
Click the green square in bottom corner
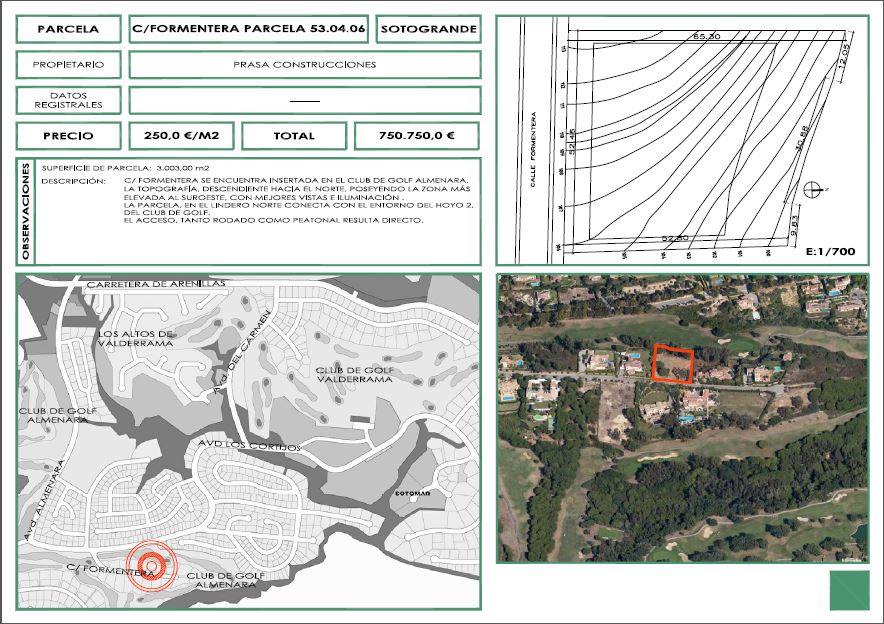(850, 589)
